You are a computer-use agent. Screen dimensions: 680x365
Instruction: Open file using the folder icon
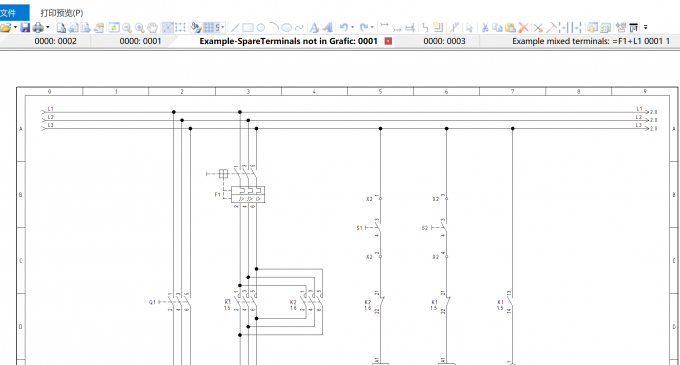pos(6,28)
